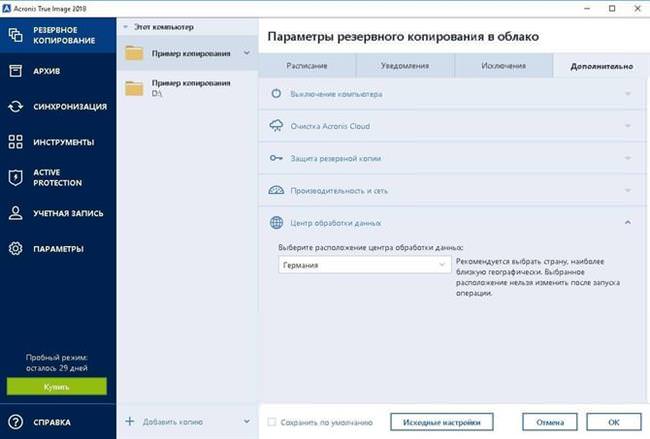Click the Отмена button
650x439 pixels.
pyautogui.click(x=550, y=422)
